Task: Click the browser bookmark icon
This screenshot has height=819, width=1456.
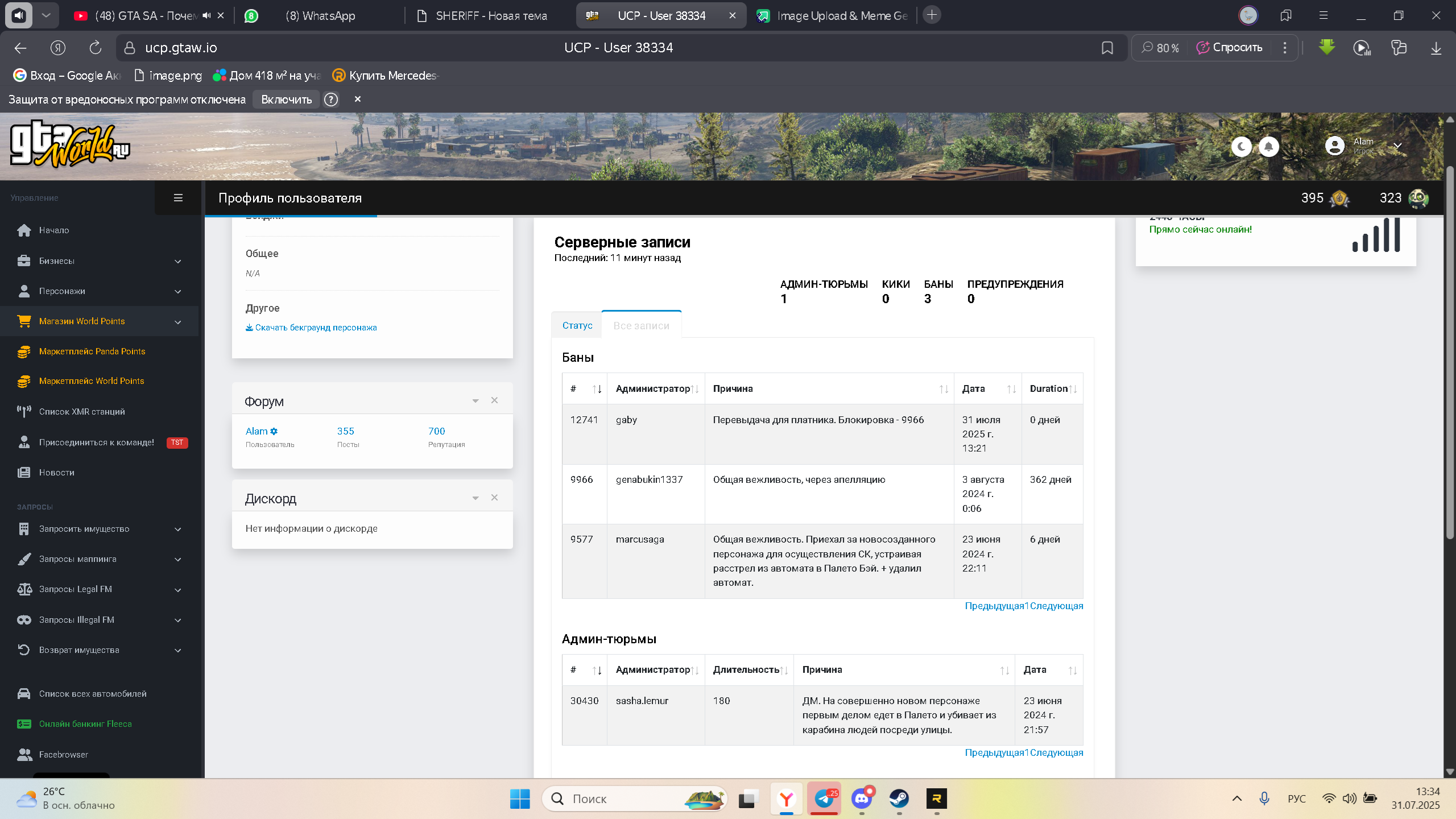Action: (x=1107, y=48)
